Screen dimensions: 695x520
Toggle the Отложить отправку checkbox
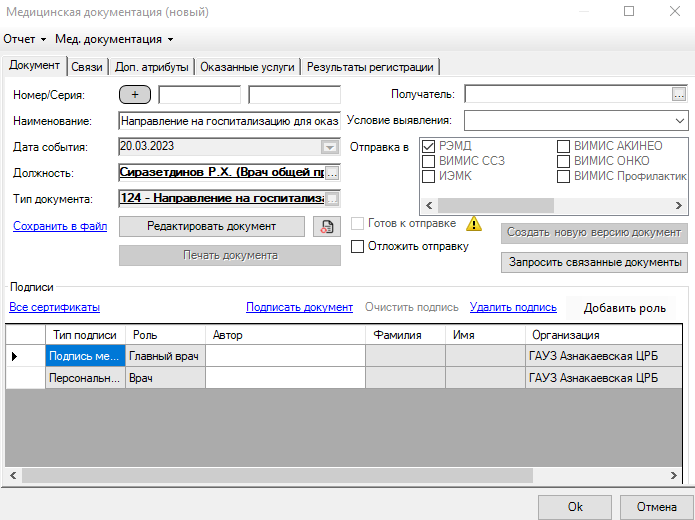(358, 246)
